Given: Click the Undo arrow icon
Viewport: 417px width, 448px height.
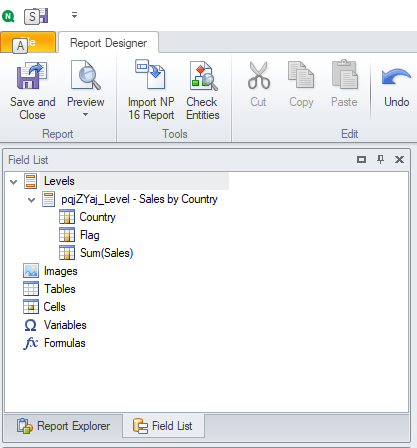Looking at the screenshot, I should click(396, 77).
